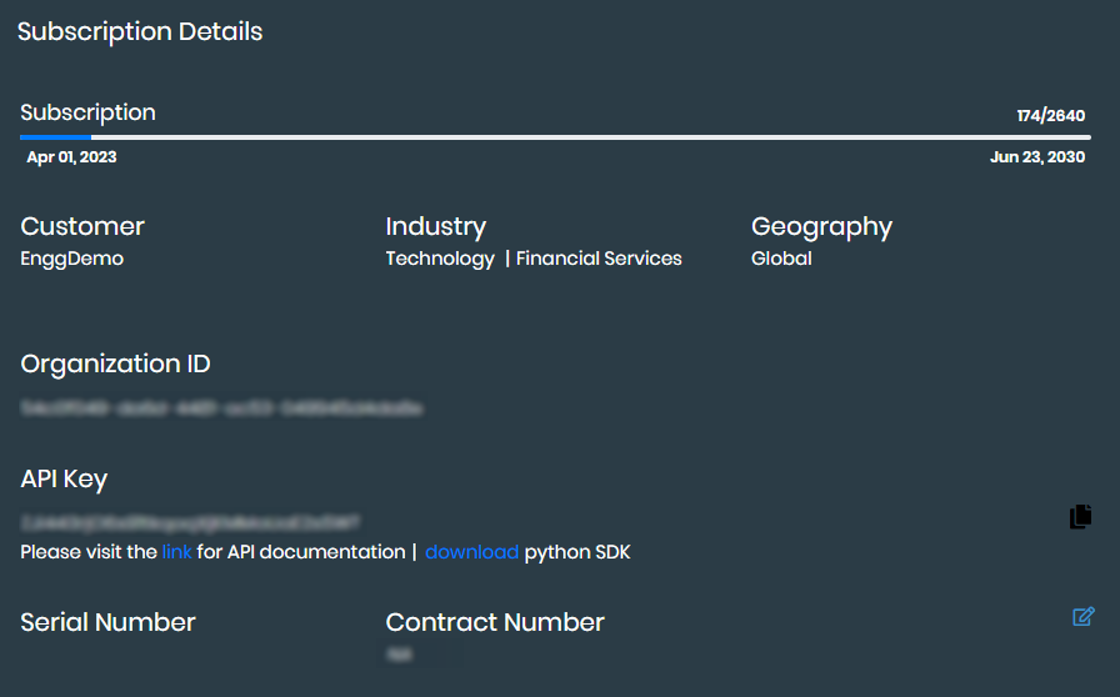Select the blue edit icon for Serial Number
This screenshot has height=697, width=1120.
click(x=1083, y=618)
